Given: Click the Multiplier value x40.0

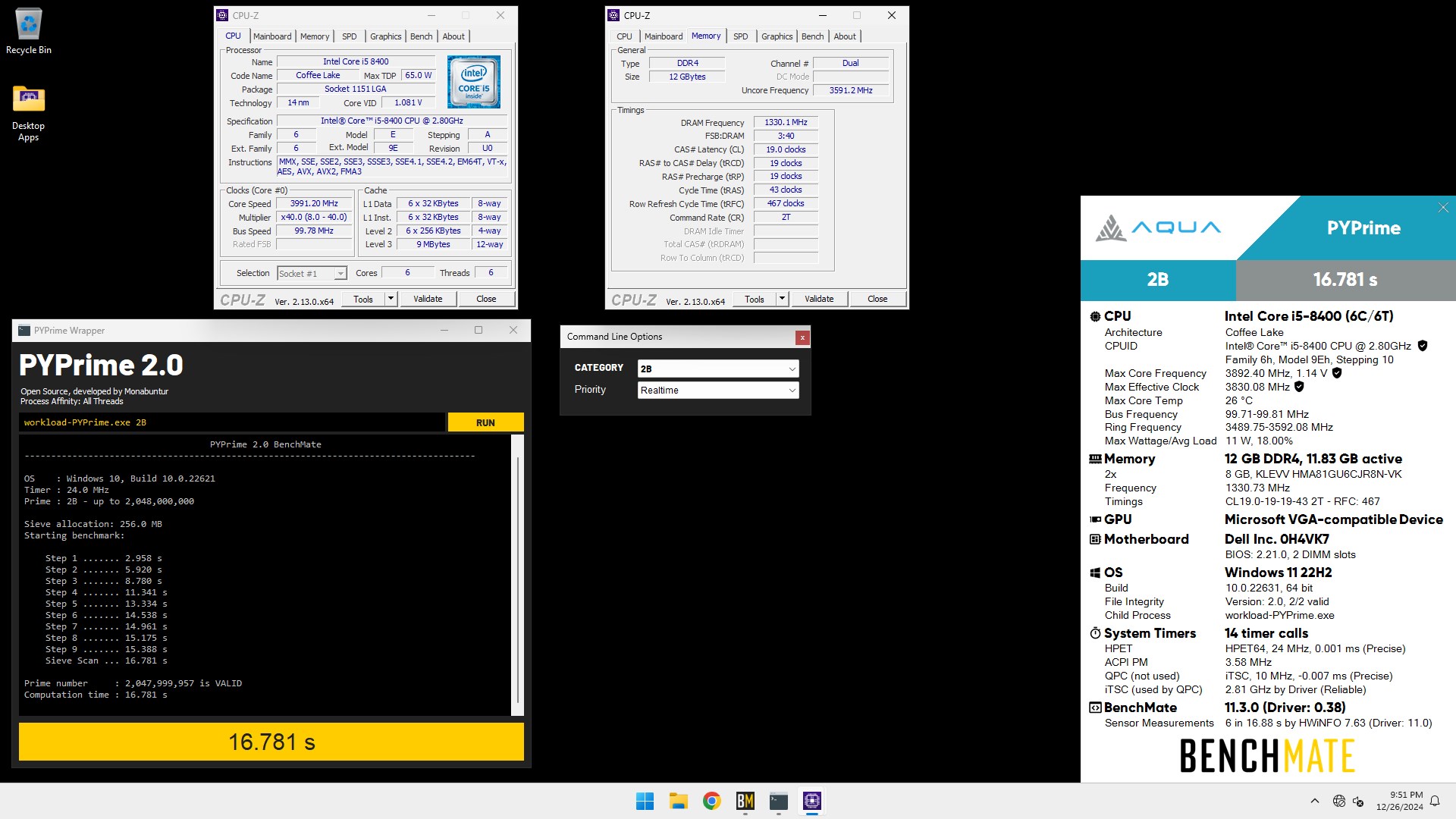Looking at the screenshot, I should pos(314,217).
